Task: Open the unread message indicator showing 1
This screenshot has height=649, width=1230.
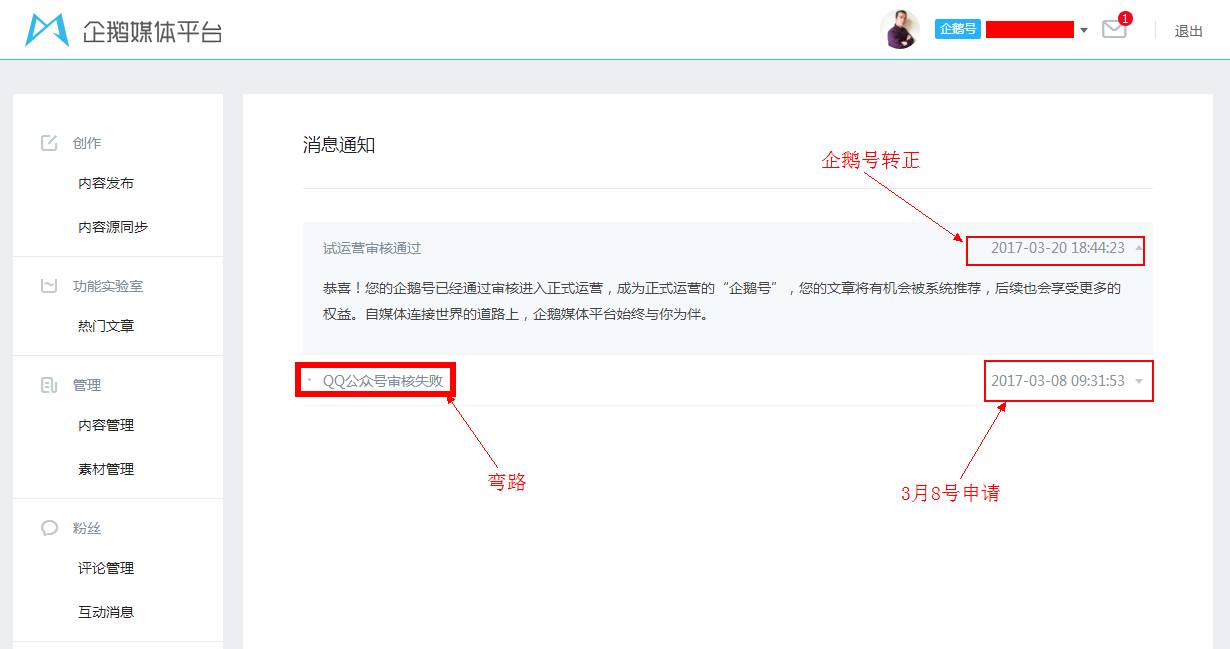Action: click(1125, 17)
